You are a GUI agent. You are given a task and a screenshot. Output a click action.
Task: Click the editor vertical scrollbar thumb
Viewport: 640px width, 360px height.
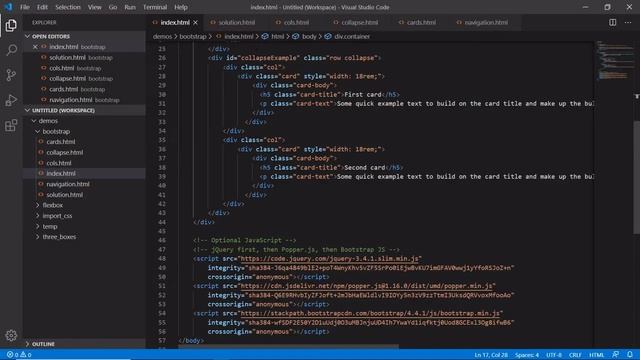637,178
